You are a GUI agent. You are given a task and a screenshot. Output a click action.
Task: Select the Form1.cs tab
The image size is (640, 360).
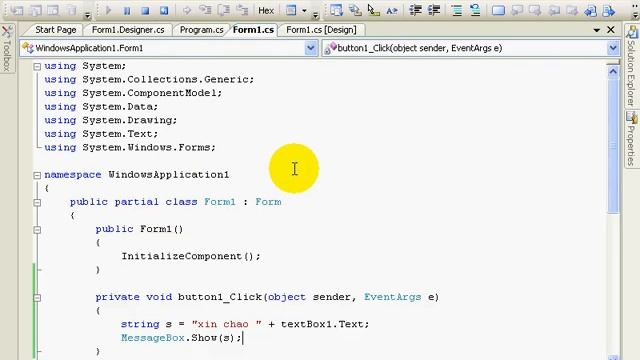click(253, 30)
